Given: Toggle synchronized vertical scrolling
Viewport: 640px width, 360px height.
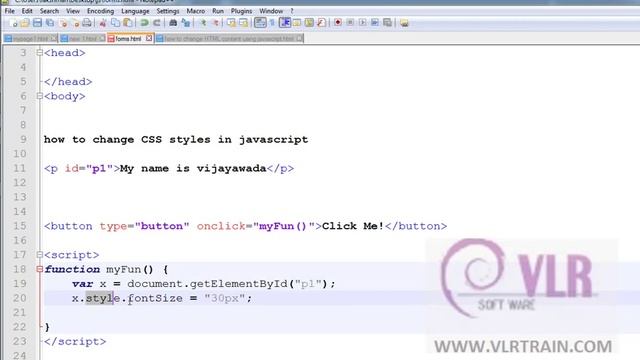Looking at the screenshot, I should click(x=231, y=23).
